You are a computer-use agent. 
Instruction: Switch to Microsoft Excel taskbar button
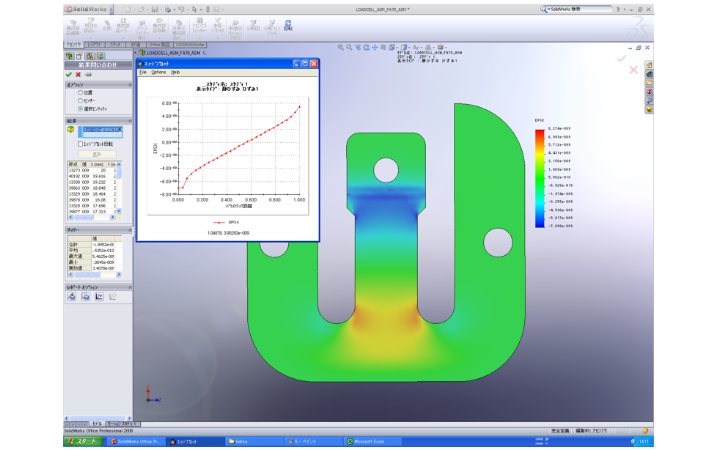point(372,441)
